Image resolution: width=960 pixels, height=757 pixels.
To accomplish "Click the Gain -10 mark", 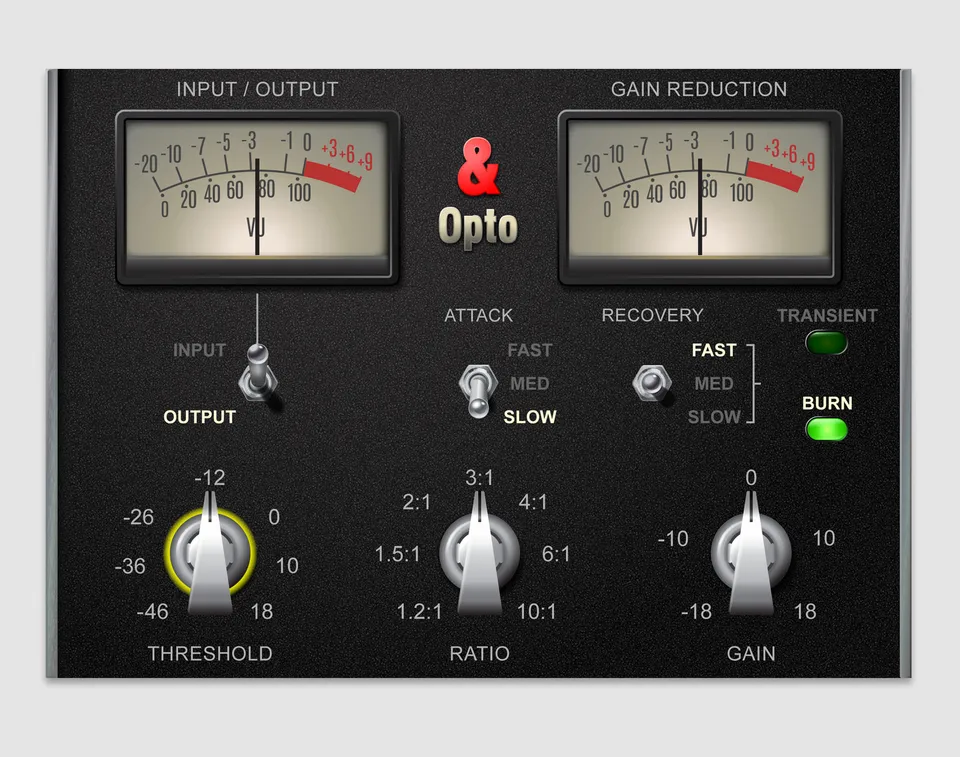I will 673,539.
